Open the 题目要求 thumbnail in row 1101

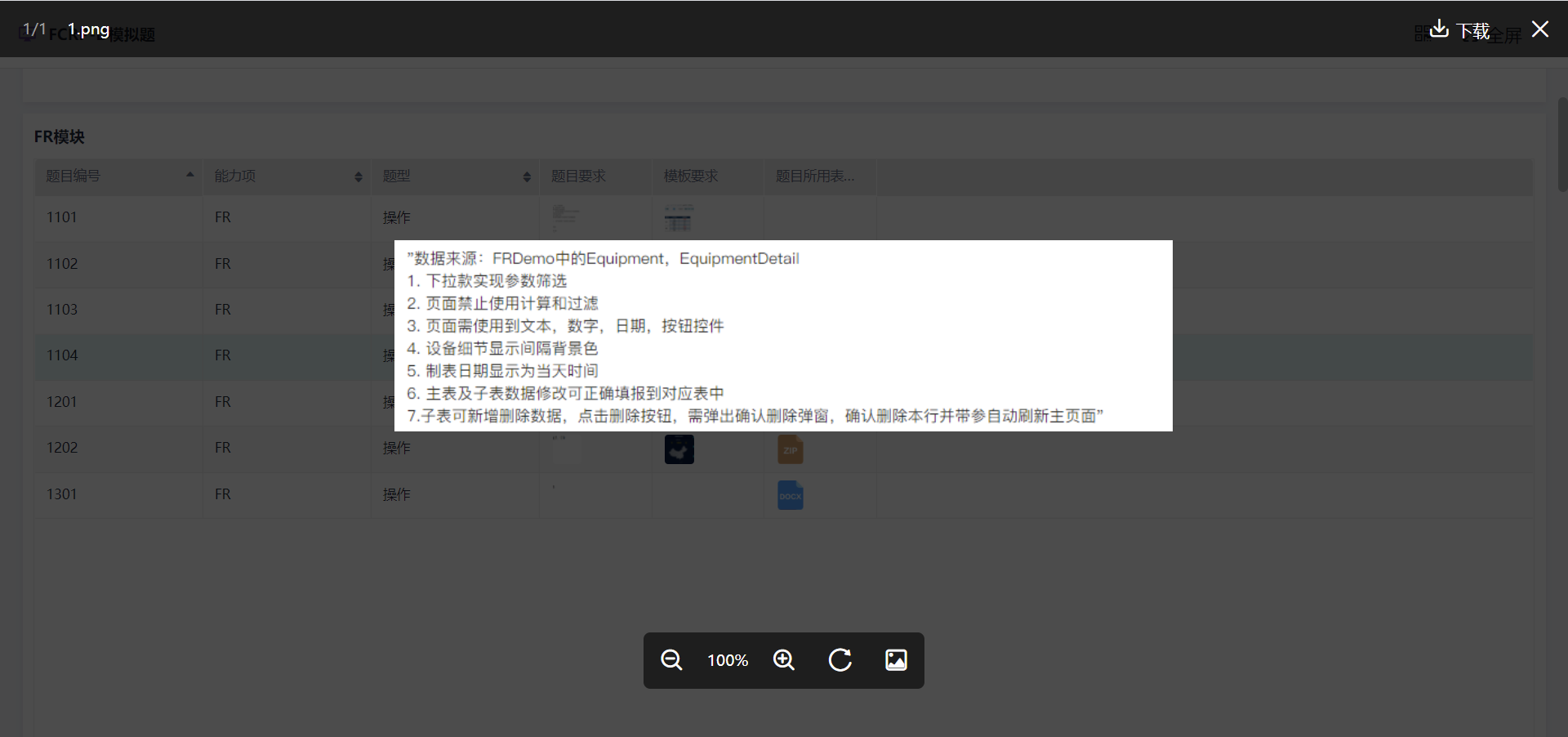565,217
